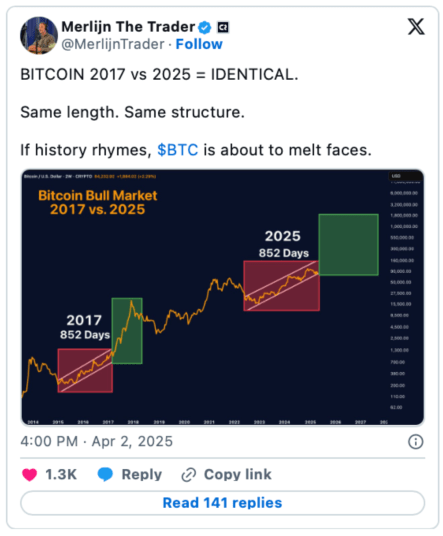Click the 4:00 PM Apr 2, 2025 timestamp
443x536 pixels.
point(96,441)
